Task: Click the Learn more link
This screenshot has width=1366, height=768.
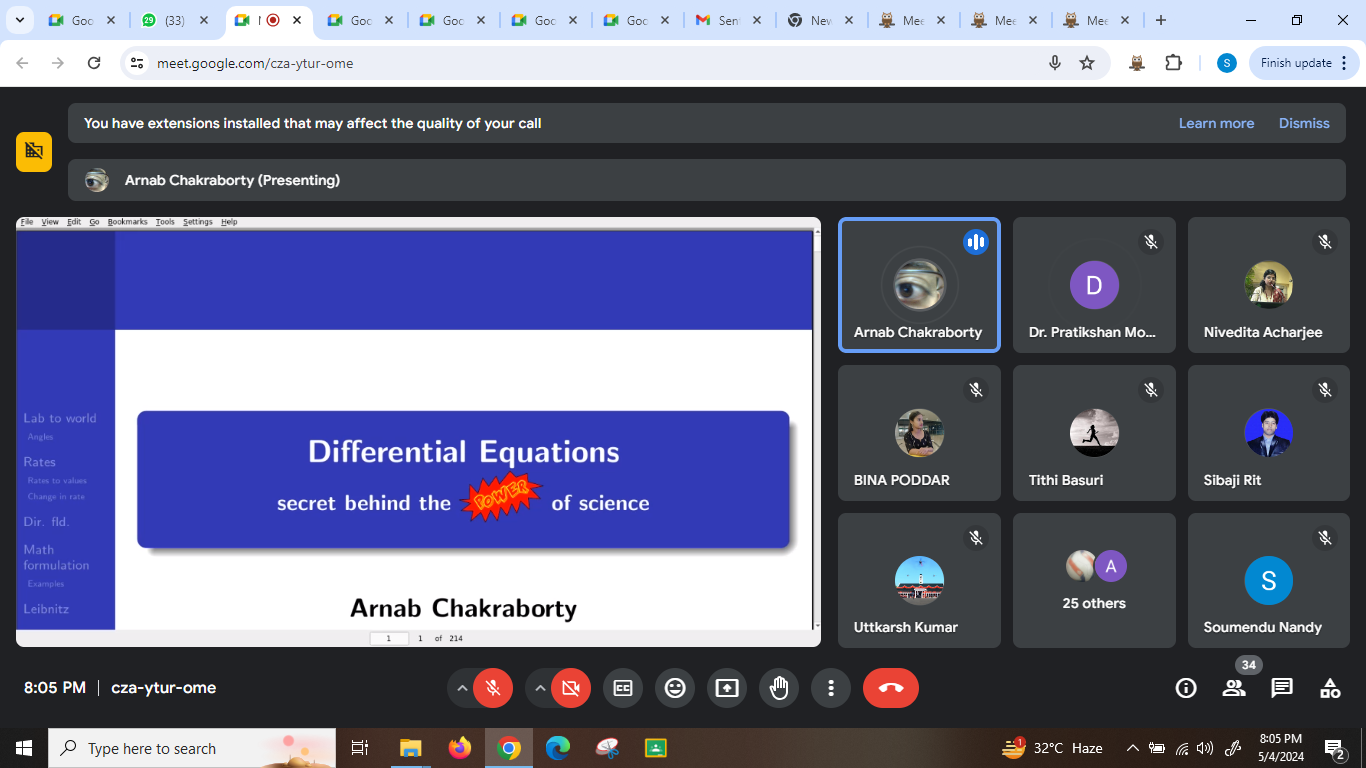Action: point(1216,123)
